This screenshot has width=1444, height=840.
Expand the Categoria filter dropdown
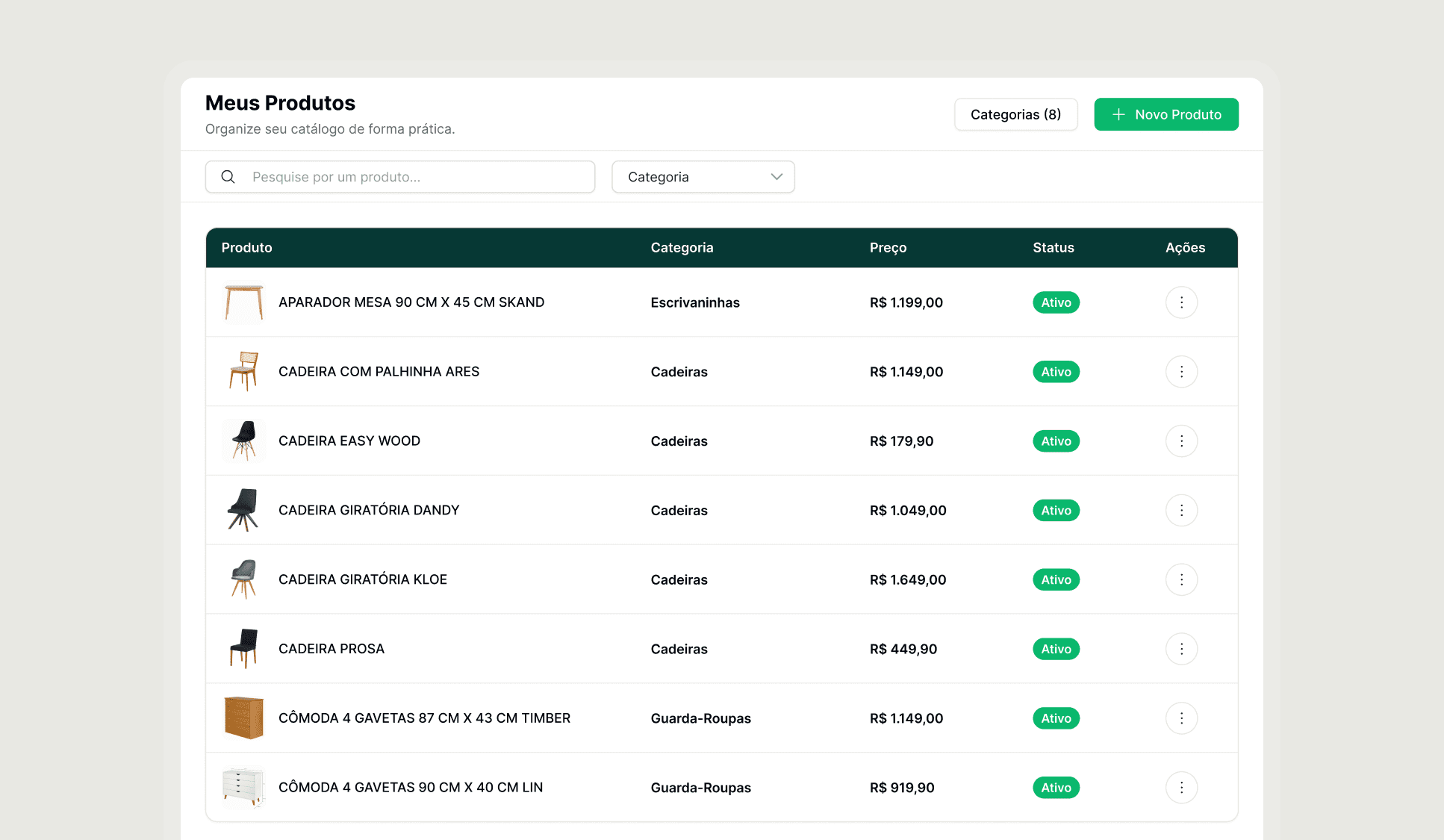[702, 177]
